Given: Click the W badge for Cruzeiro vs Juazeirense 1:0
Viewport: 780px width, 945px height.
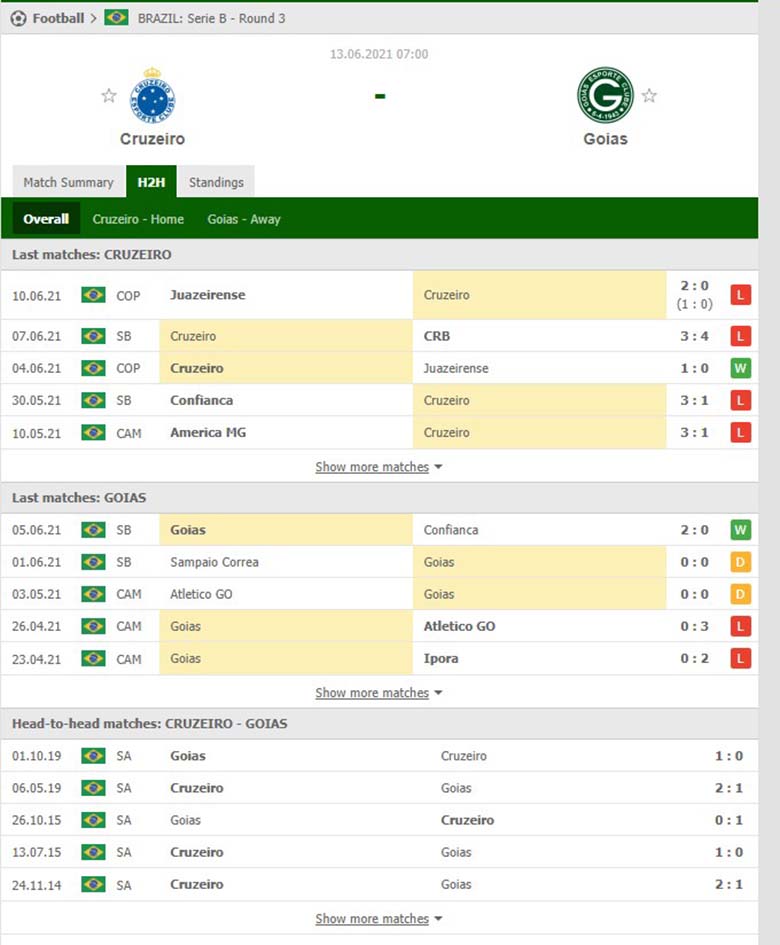Looking at the screenshot, I should [x=740, y=368].
